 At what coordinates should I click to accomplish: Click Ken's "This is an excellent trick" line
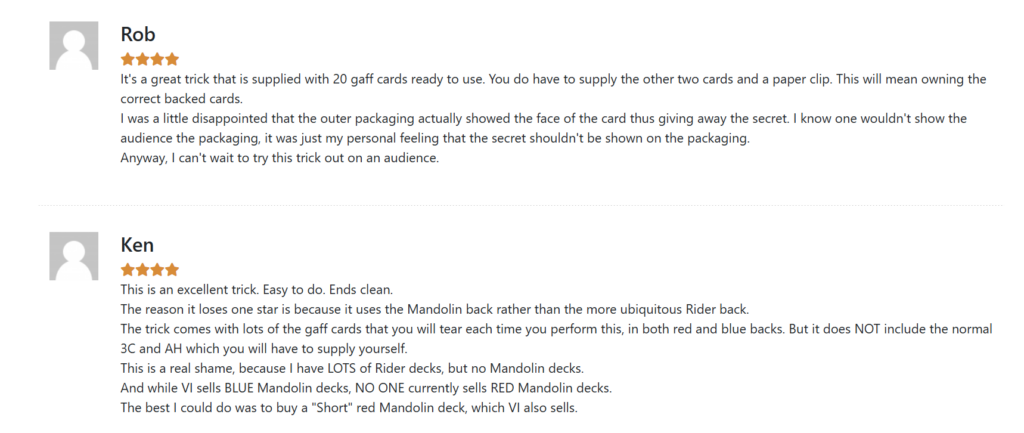click(256, 289)
